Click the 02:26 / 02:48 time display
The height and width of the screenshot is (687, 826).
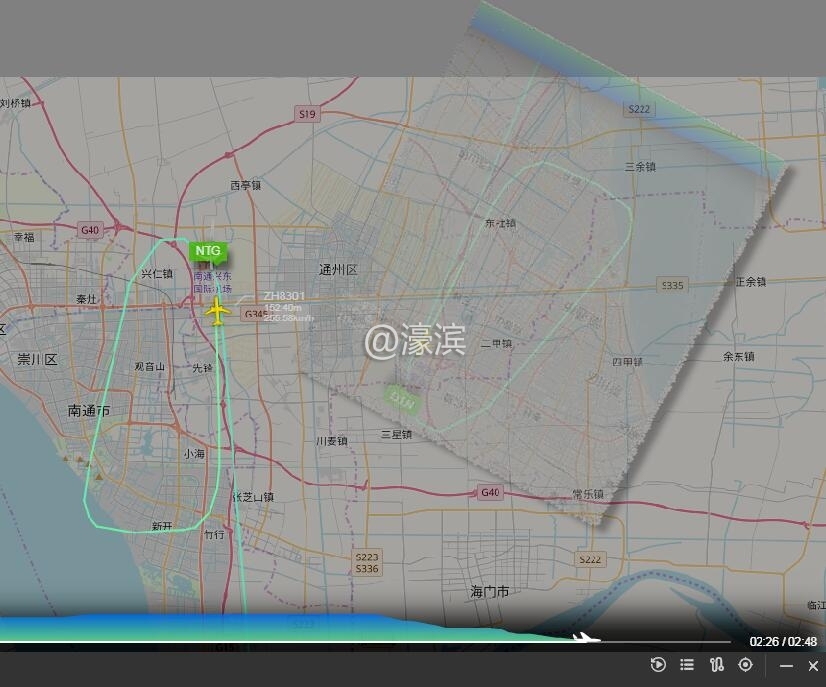[x=782, y=642]
